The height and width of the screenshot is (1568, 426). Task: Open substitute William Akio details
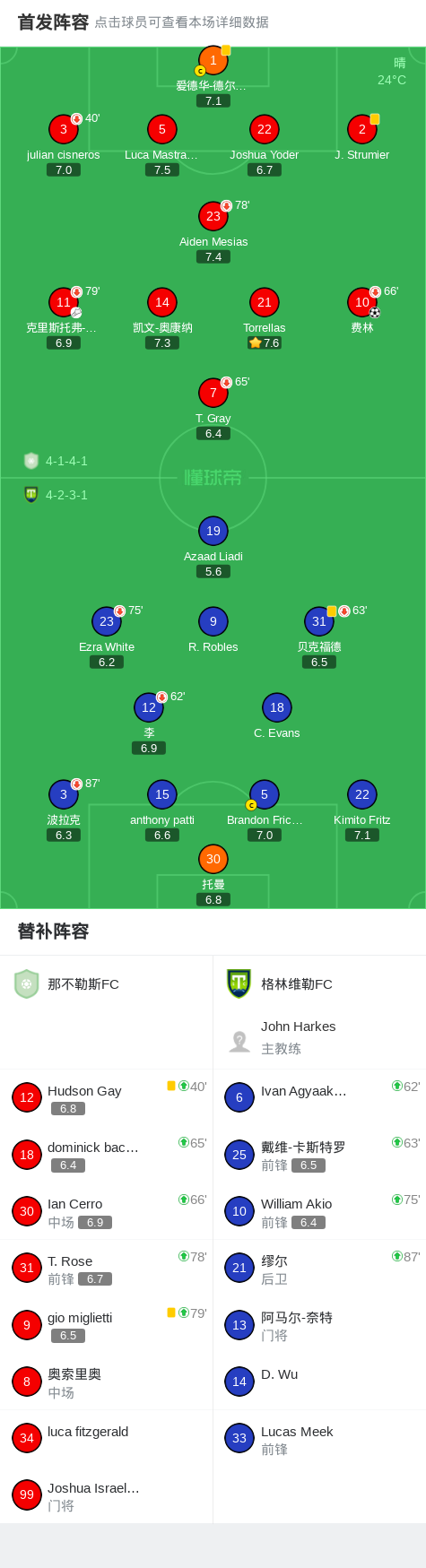[319, 1211]
